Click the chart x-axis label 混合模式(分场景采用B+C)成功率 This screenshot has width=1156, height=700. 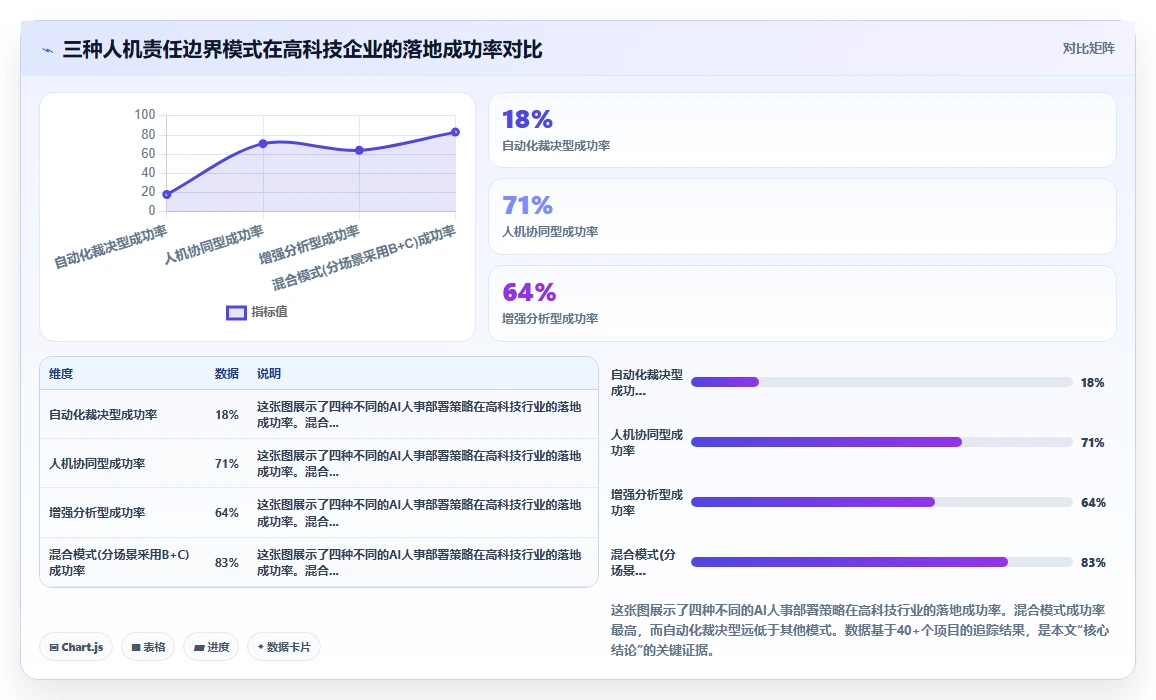pyautogui.click(x=364, y=258)
